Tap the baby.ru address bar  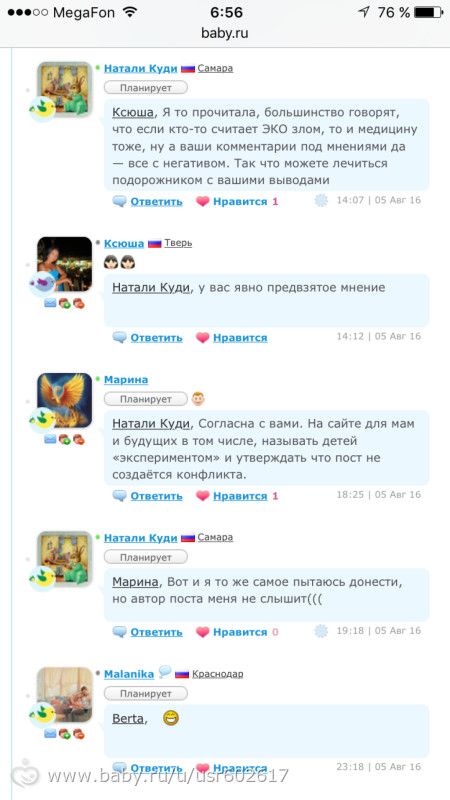[225, 34]
